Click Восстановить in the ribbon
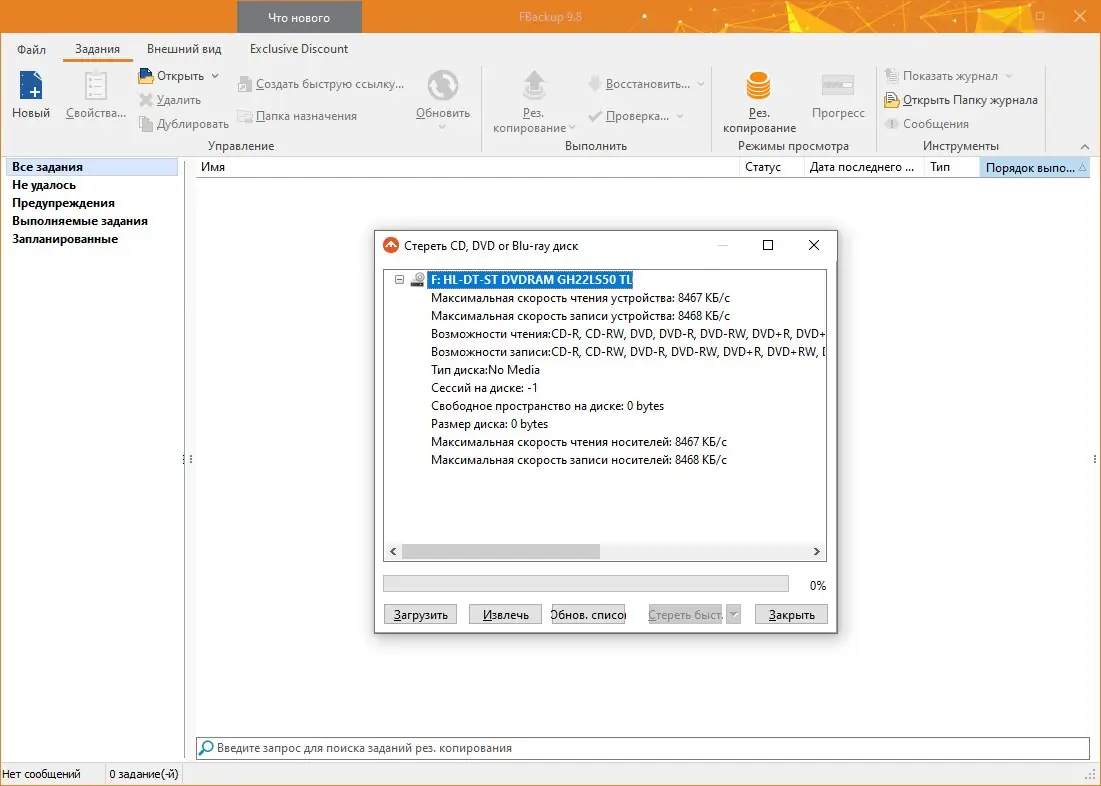Screen dimensions: 1101x786 pyautogui.click(x=638, y=84)
